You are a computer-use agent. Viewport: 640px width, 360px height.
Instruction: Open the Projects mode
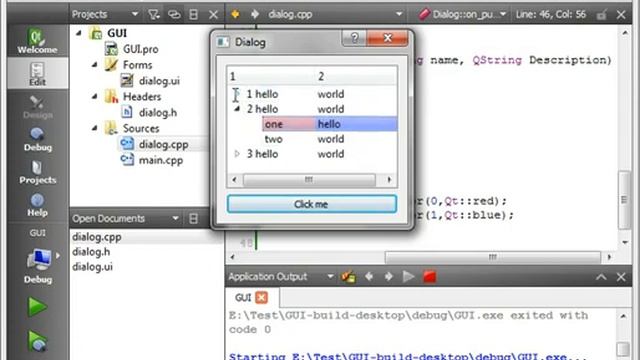[37, 172]
